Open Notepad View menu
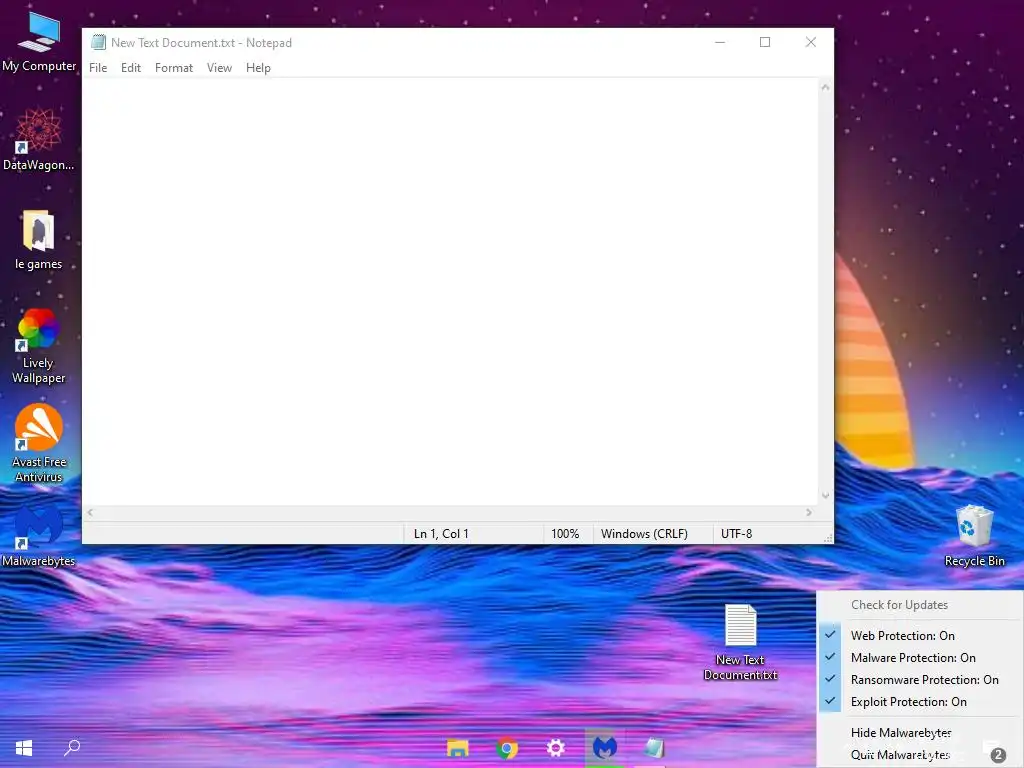Screen dimensions: 1024x768 219,68
